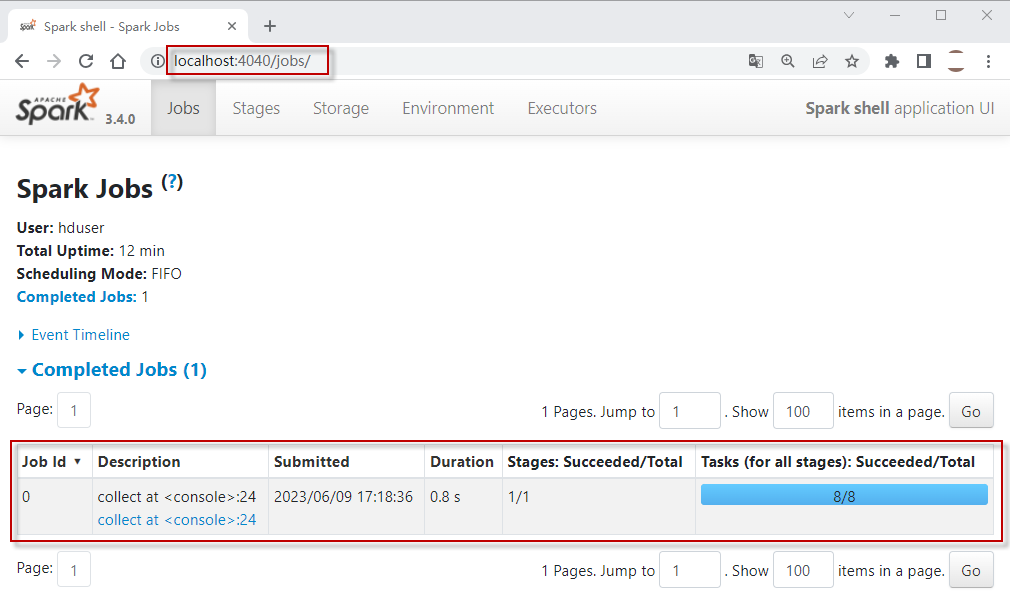1010x604 pixels.
Task: Open the extensions puzzle icon
Action: coord(892,61)
